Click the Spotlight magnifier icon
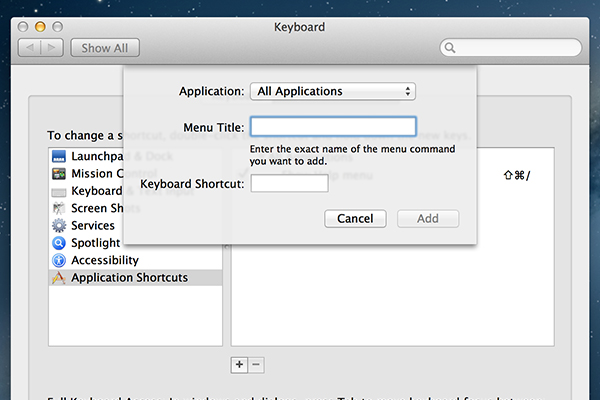Screen dimensions: 600x400 pyautogui.click(x=59, y=243)
